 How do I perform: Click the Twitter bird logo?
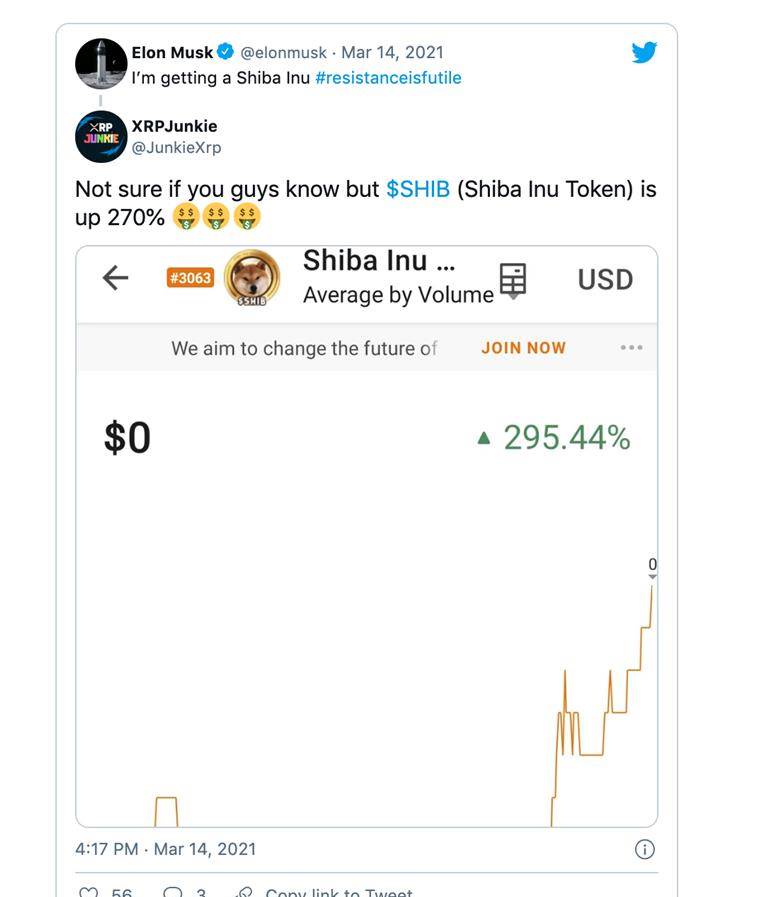(x=644, y=52)
